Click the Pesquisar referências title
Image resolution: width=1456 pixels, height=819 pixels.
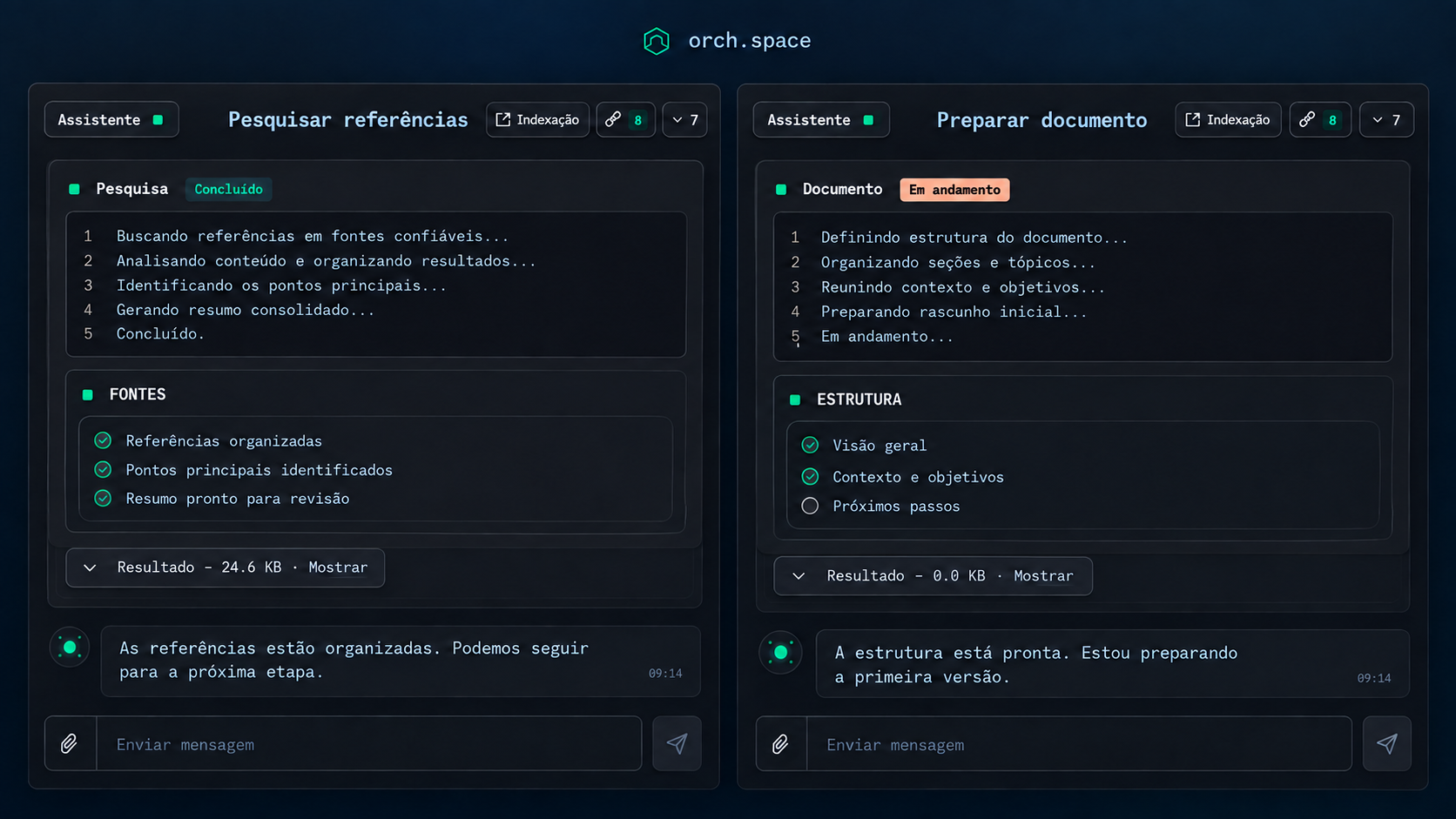coord(348,119)
